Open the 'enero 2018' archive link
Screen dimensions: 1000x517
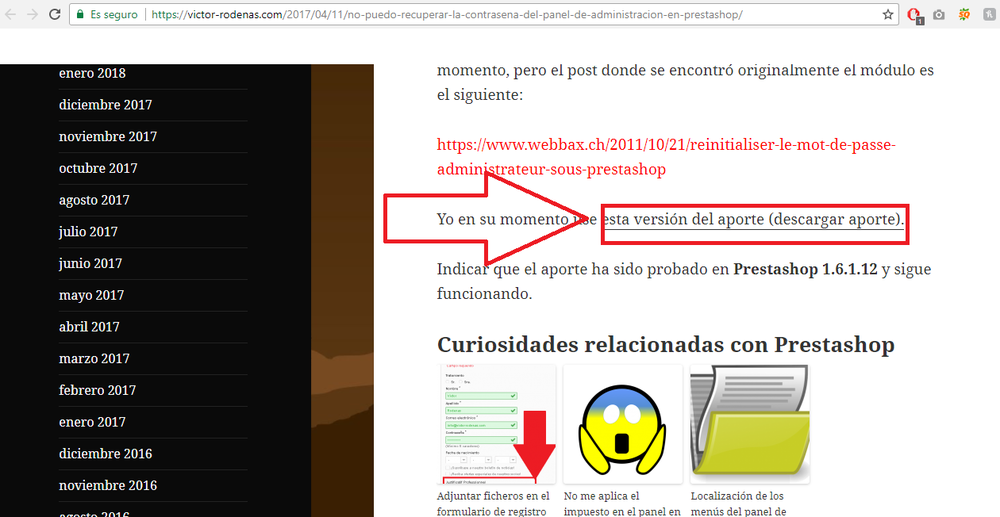(x=92, y=73)
